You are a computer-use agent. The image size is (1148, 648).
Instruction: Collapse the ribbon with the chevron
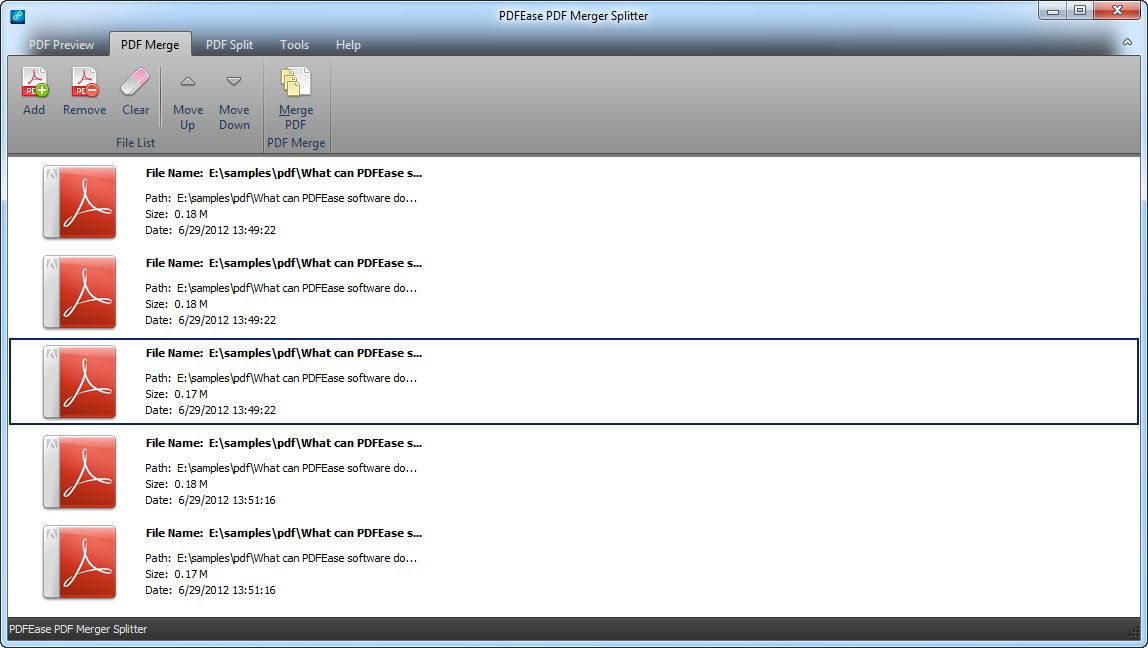tap(1128, 43)
